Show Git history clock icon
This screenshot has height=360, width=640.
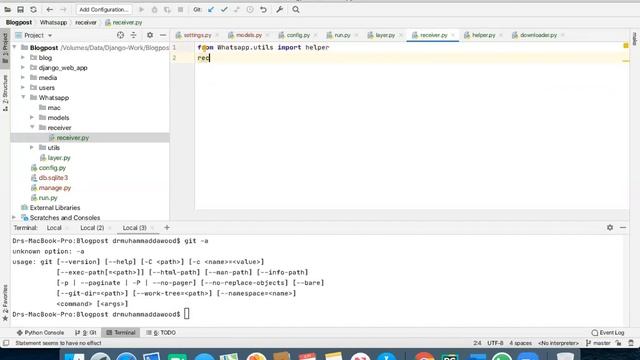click(250, 9)
